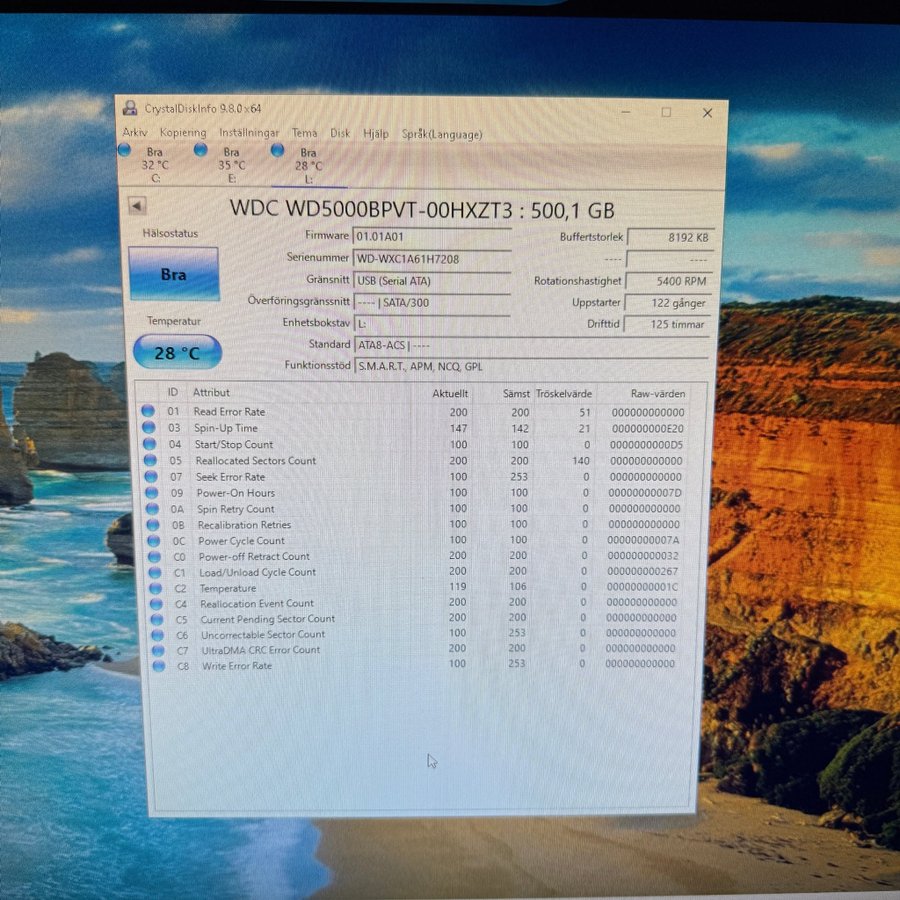The image size is (900, 900).
Task: Click the status orb beside Reallocated Sectors Count
Action: tap(149, 461)
